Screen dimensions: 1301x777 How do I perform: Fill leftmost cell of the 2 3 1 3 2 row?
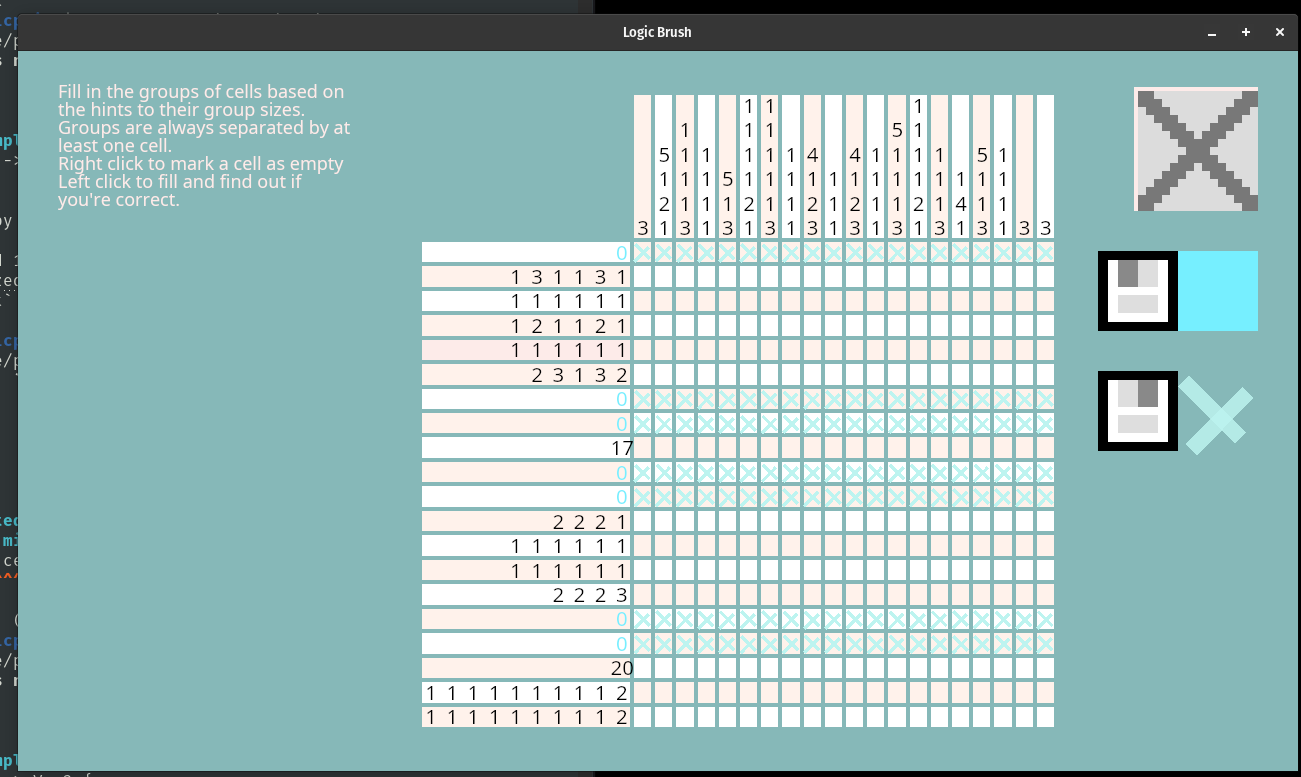pos(643,375)
